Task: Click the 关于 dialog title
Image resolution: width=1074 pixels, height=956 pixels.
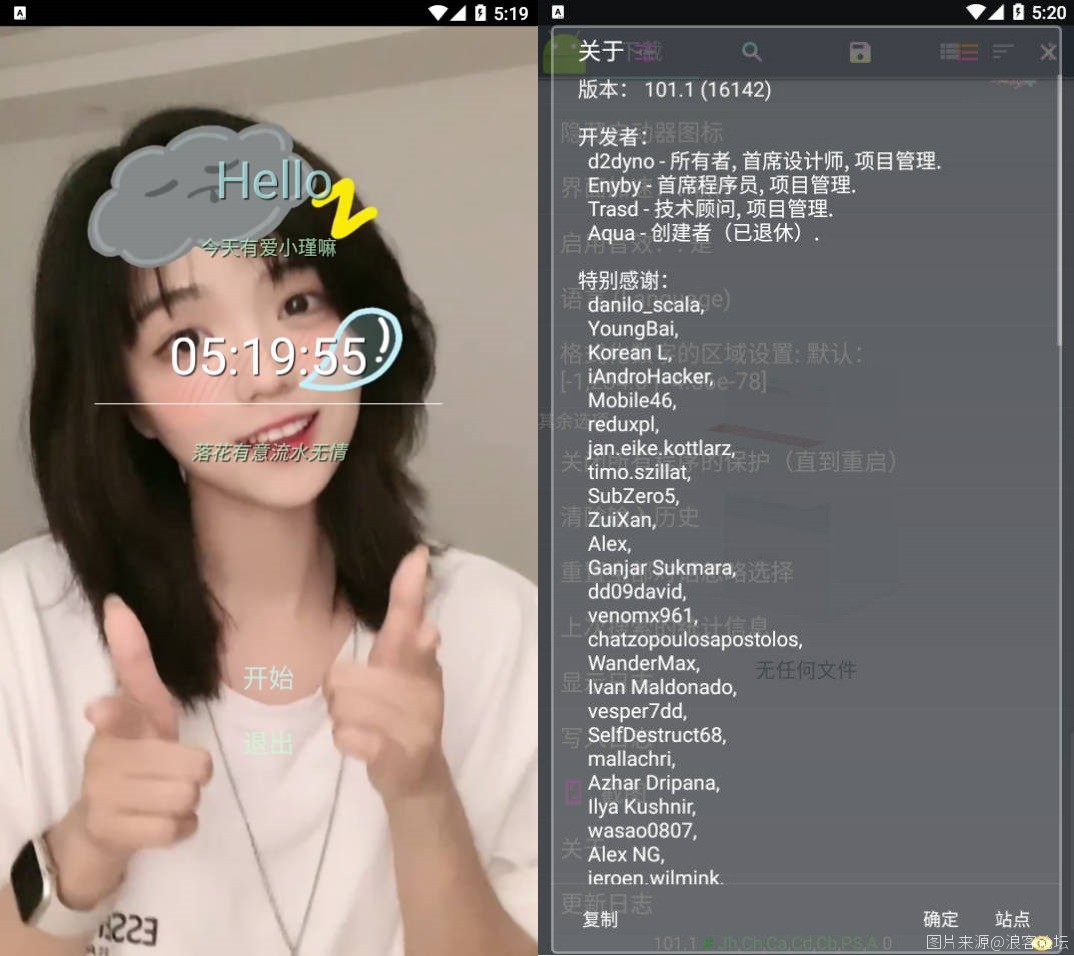Action: (x=601, y=51)
